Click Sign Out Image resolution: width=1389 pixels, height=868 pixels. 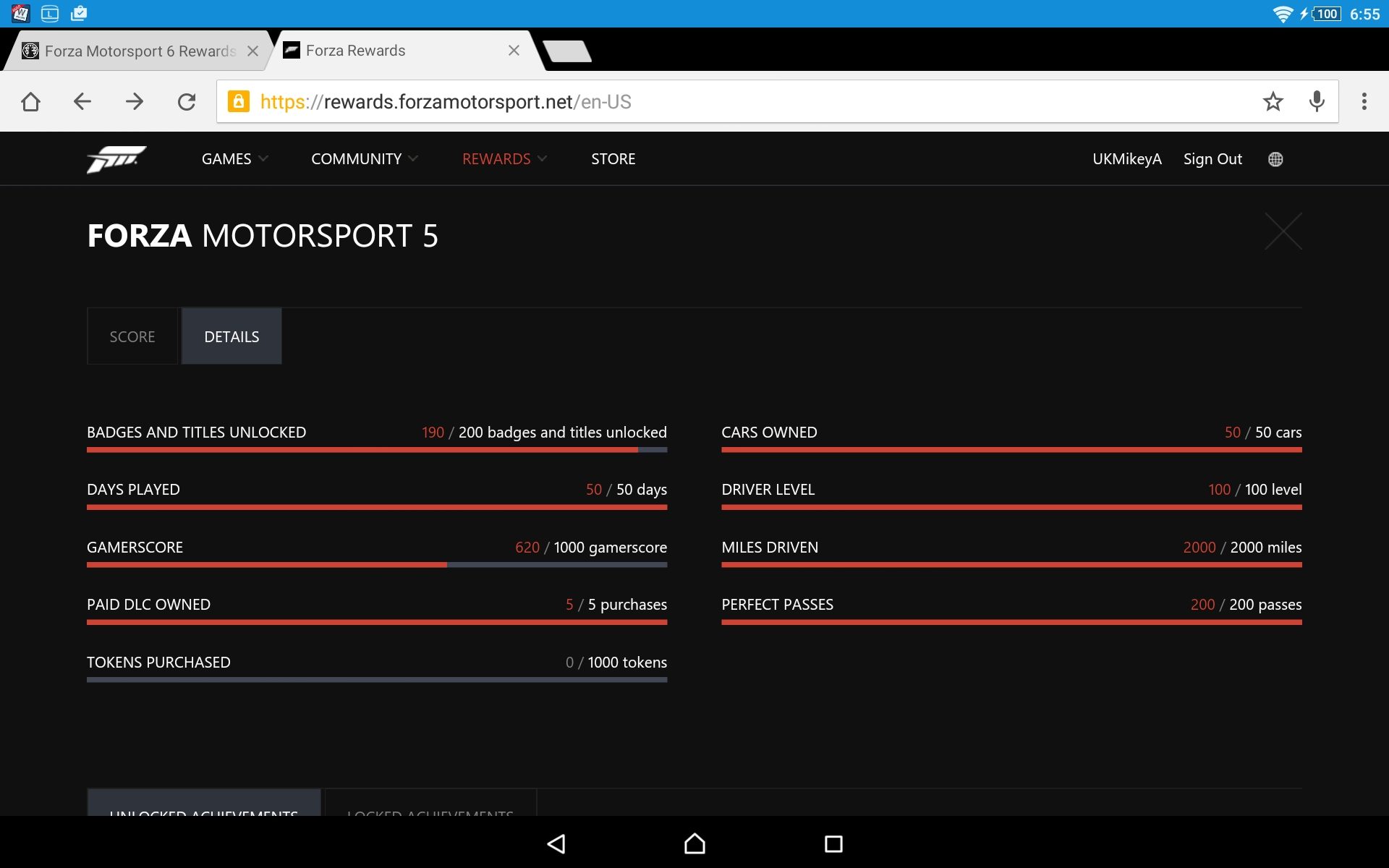pyautogui.click(x=1212, y=159)
